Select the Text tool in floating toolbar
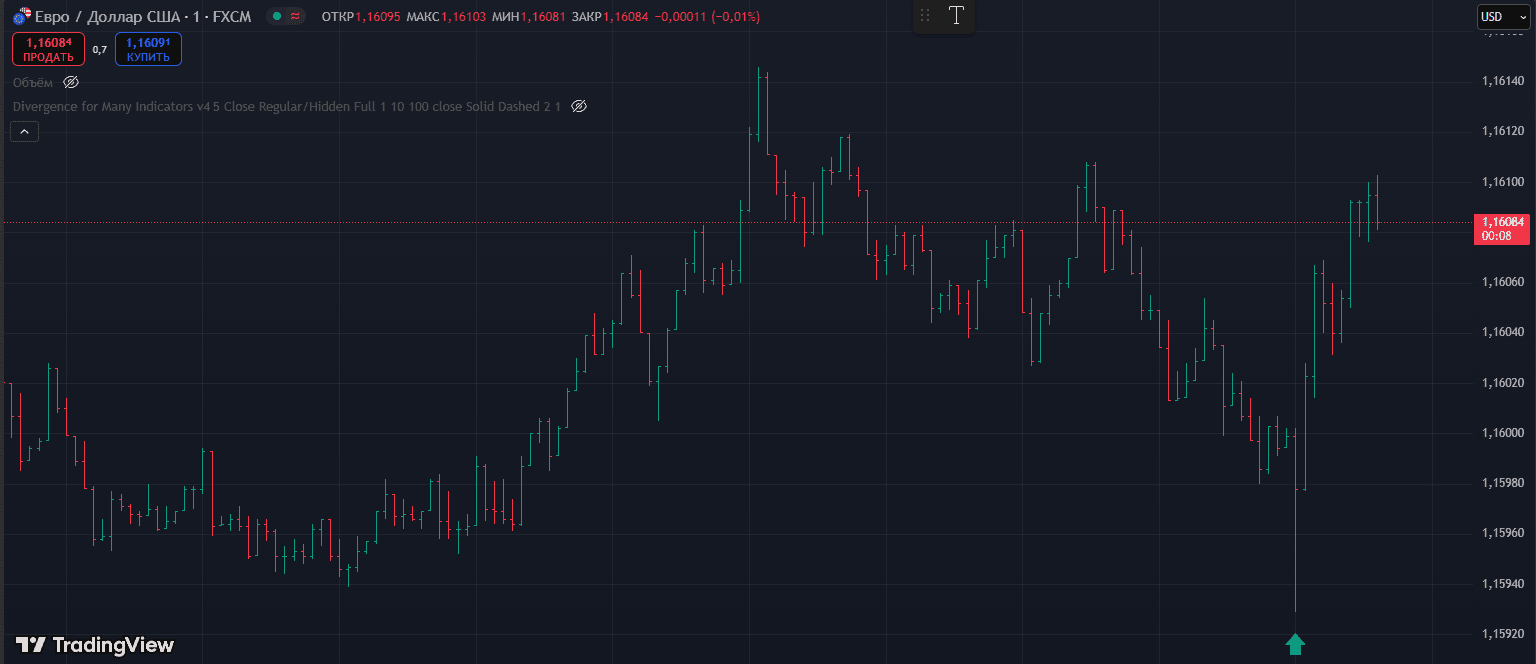 pyautogui.click(x=956, y=15)
